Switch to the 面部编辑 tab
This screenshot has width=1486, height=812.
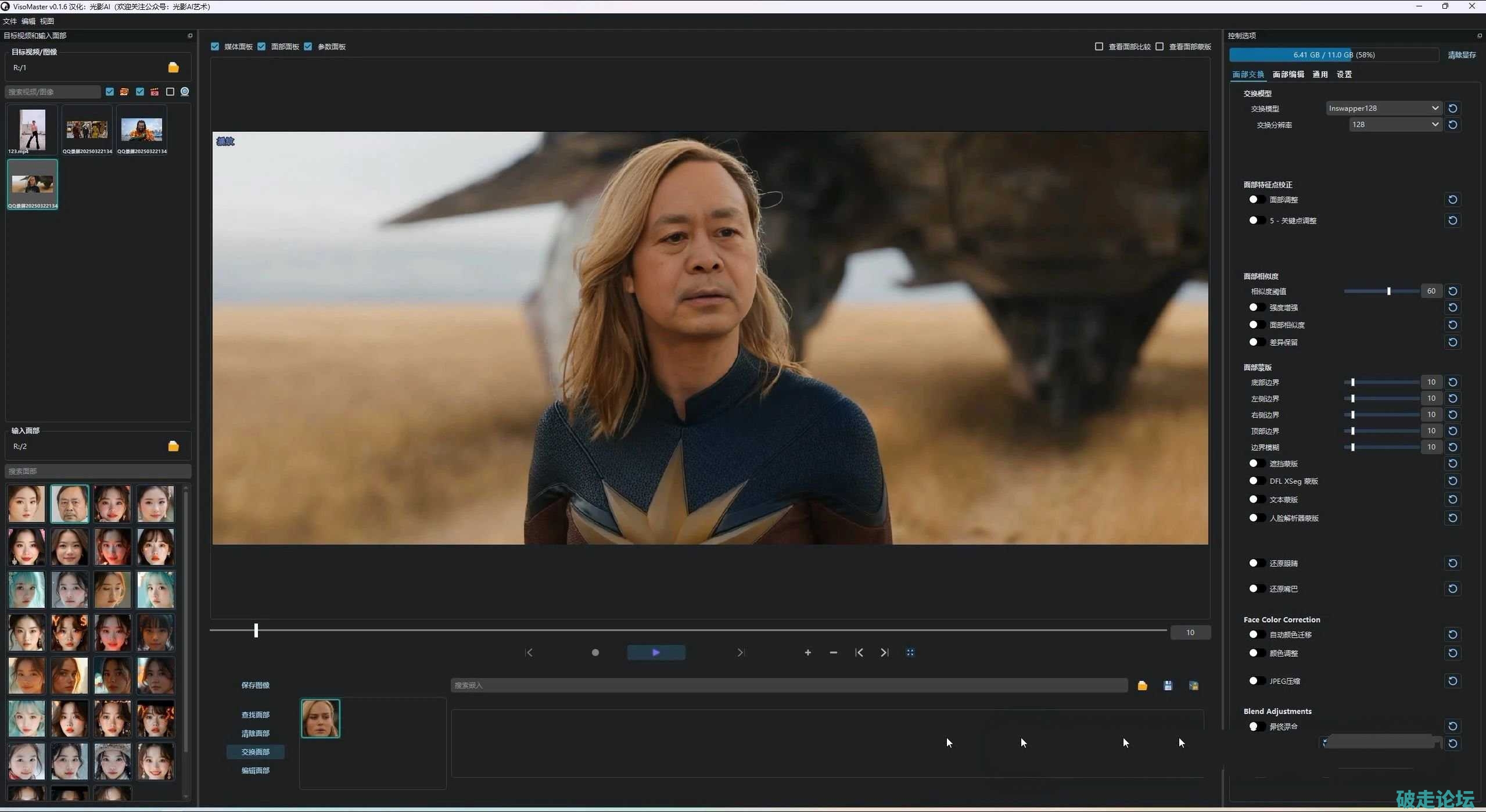click(x=1288, y=74)
